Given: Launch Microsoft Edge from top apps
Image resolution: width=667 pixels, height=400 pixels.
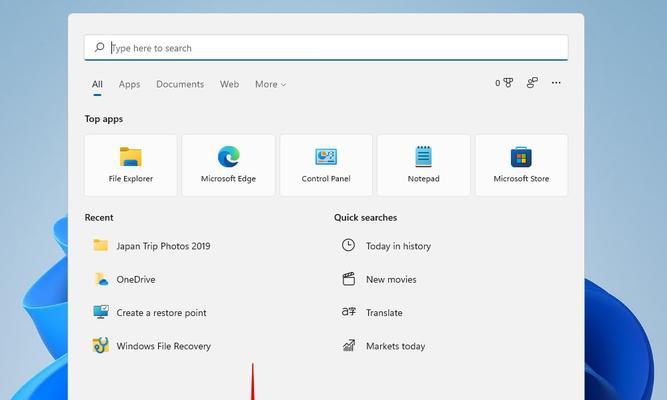Looking at the screenshot, I should click(228, 166).
